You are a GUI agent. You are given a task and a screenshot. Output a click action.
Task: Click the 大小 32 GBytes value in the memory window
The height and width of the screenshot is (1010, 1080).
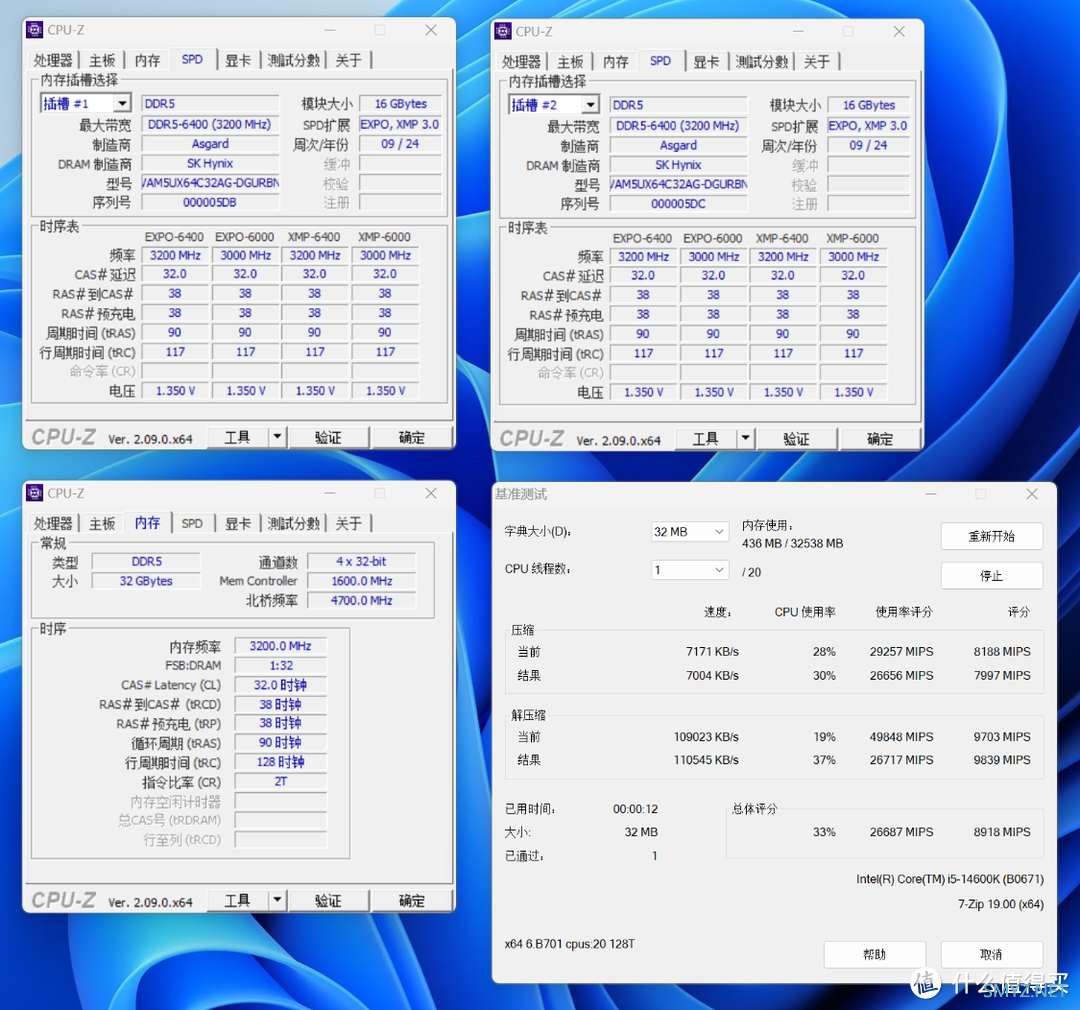click(x=146, y=581)
